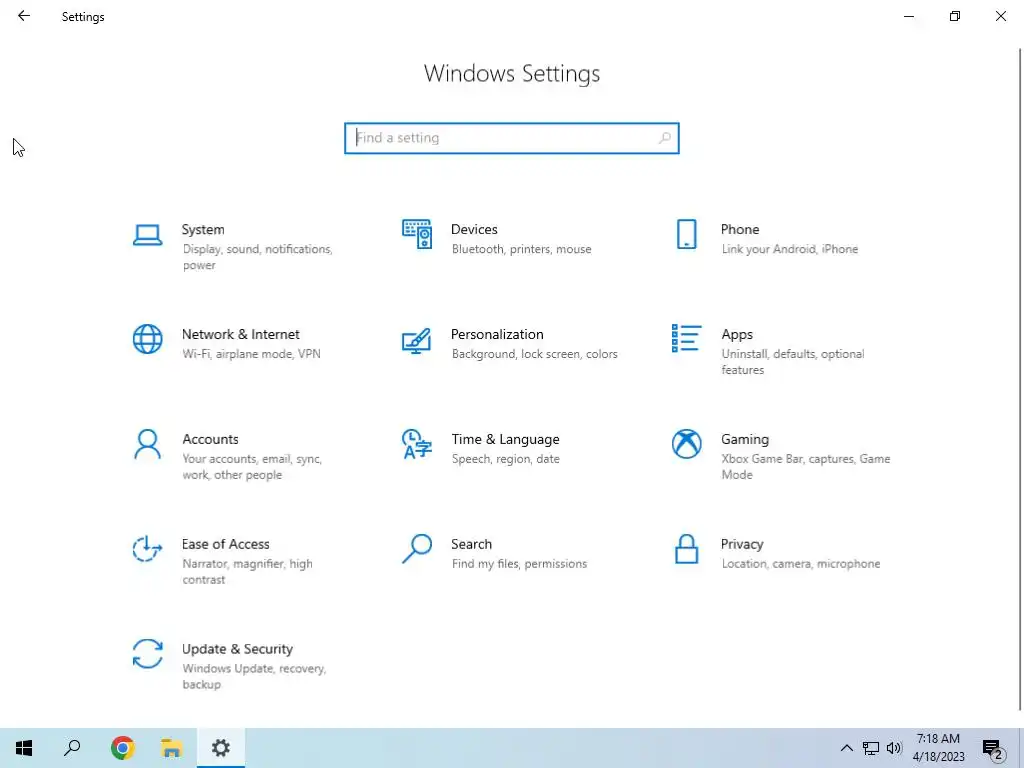This screenshot has height=768, width=1024.
Task: Click the Find a setting search box
Action: click(x=512, y=138)
